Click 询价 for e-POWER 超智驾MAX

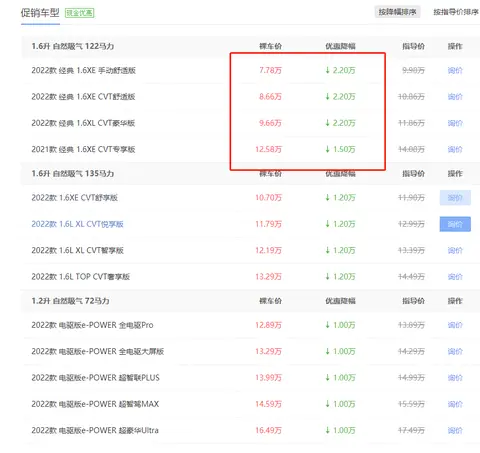455,404
